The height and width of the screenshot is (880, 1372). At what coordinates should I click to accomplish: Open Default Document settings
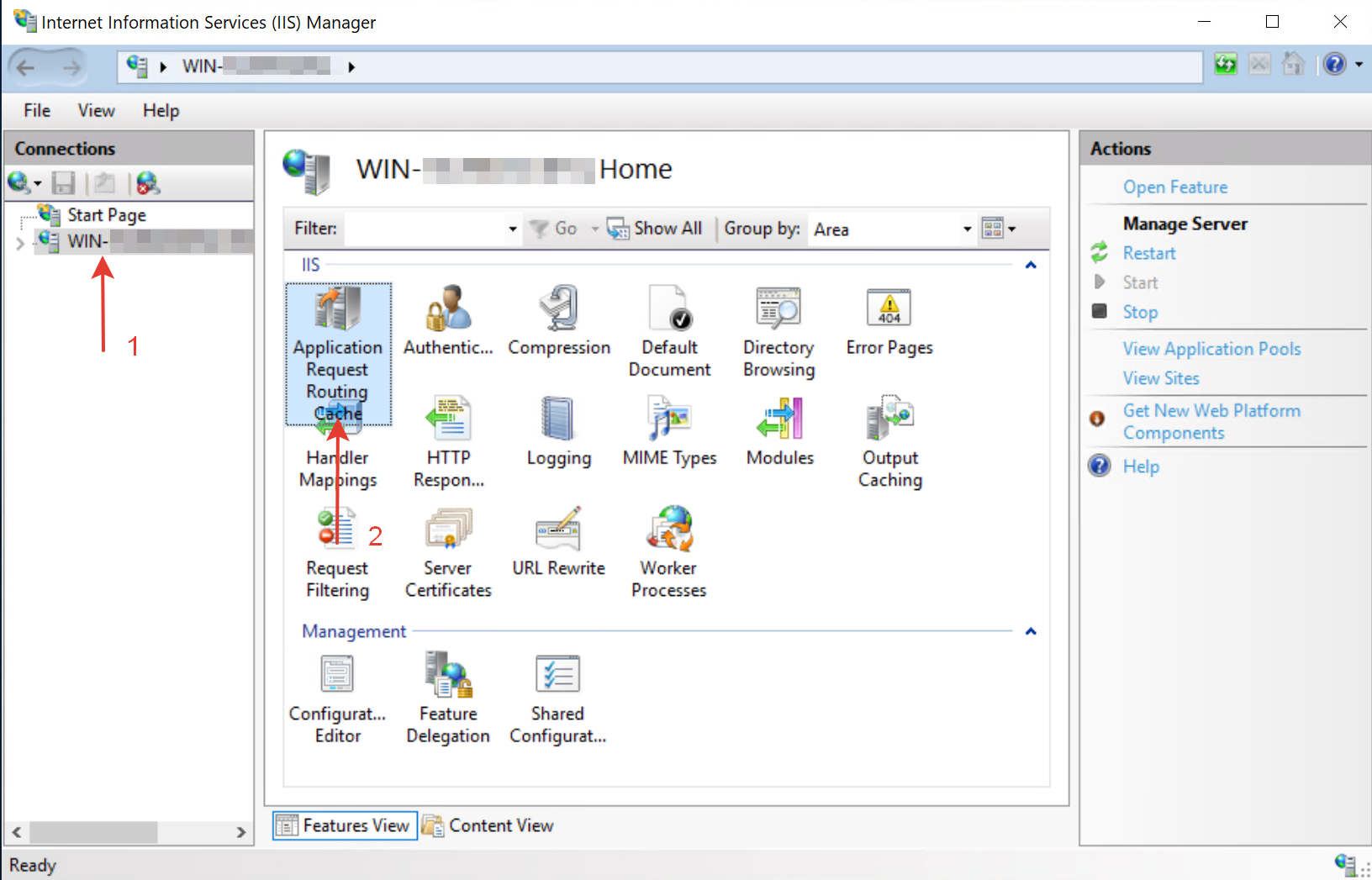tap(669, 331)
